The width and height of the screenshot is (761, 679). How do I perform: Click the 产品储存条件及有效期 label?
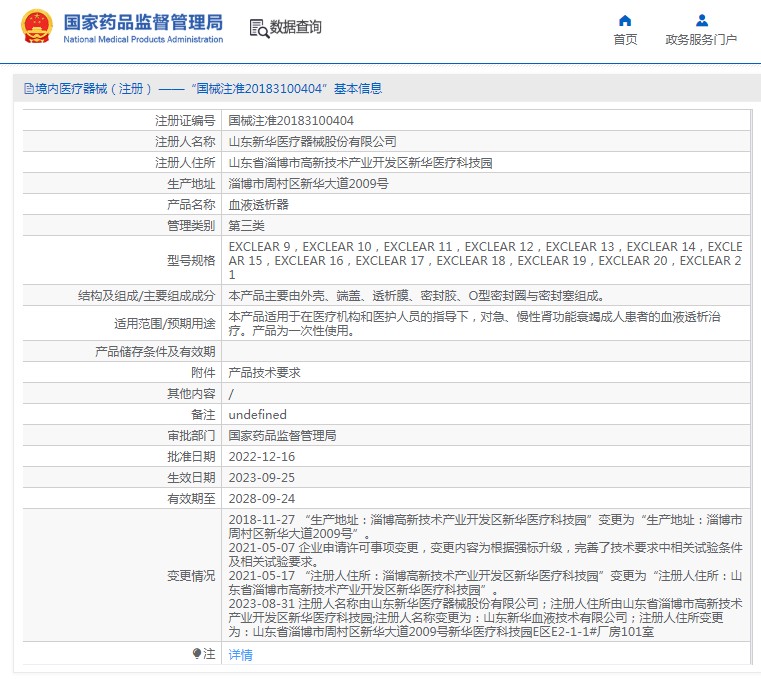[x=155, y=351]
